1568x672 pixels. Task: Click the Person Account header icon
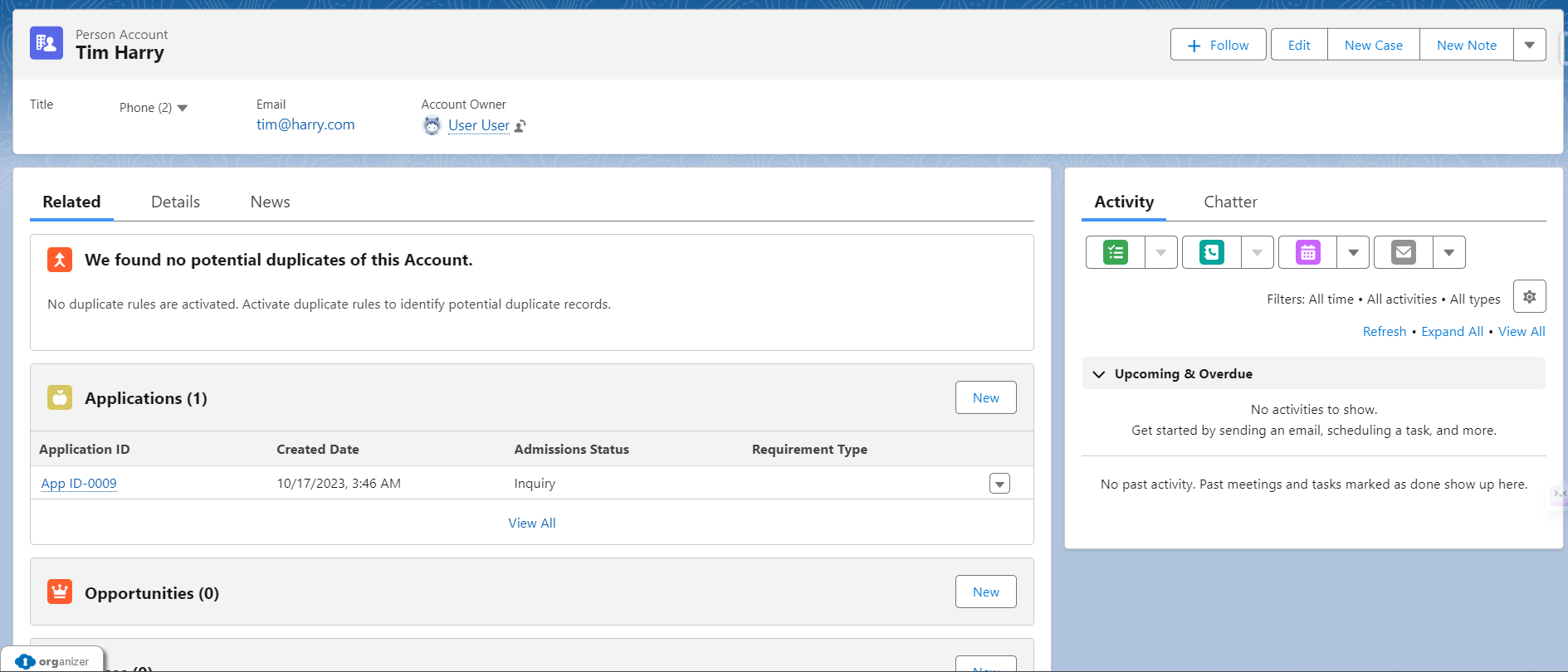click(46, 43)
